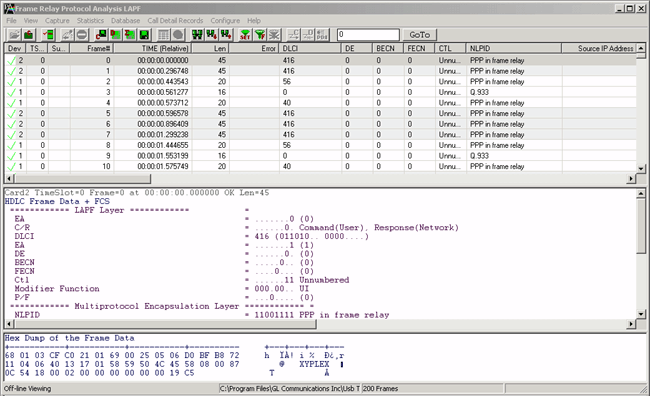Click the DLCI 416 line in decode pane
650x396 pixels.
click(x=191, y=236)
